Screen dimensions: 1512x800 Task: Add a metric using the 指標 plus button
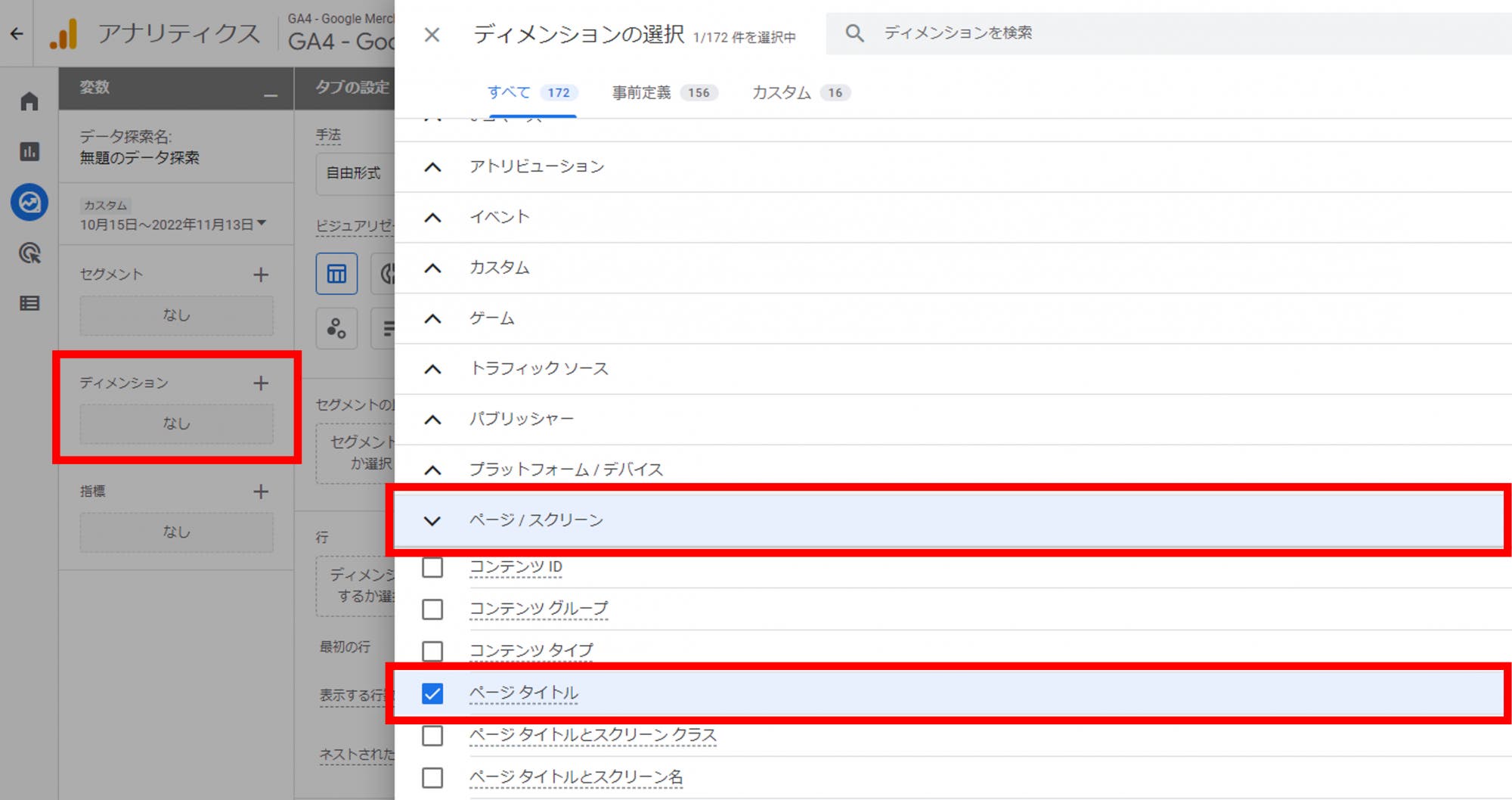click(260, 491)
